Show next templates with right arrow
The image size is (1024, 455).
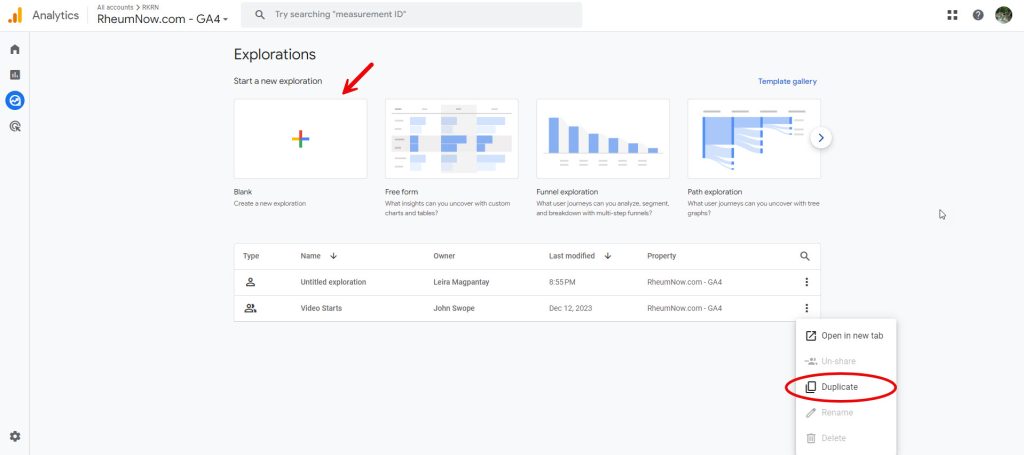(821, 138)
